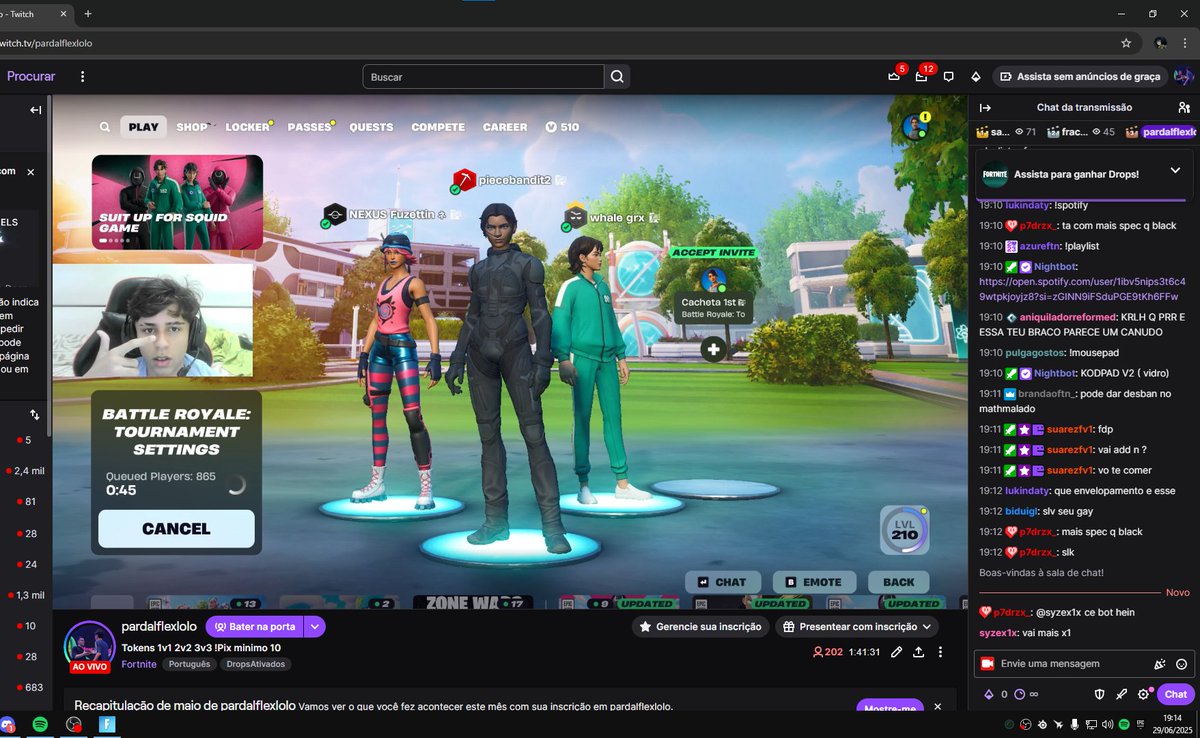Screen dimensions: 1200x738
Task: Expand Presentear com inscrição dropdown
Action: [x=926, y=627]
